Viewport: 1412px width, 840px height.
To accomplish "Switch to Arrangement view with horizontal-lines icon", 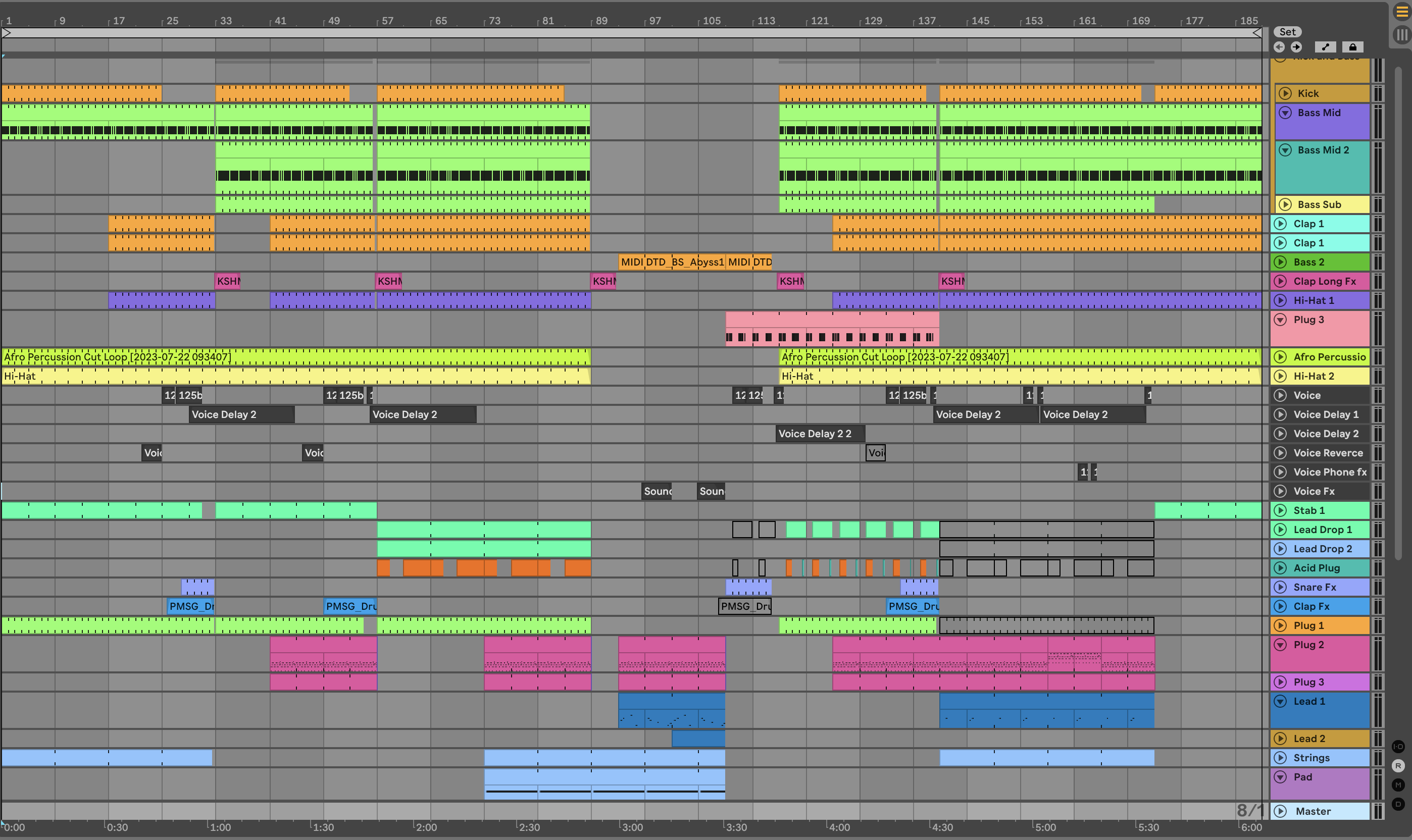I will pos(1402,11).
